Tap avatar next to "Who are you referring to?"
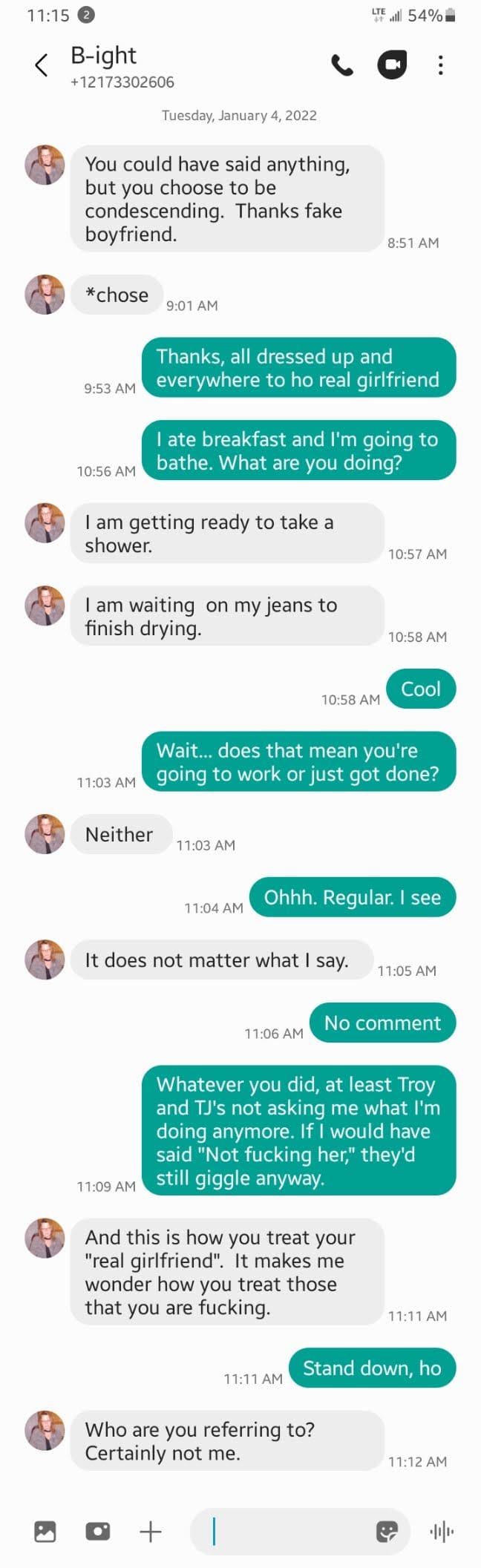The image size is (481, 1568). pos(45,1430)
